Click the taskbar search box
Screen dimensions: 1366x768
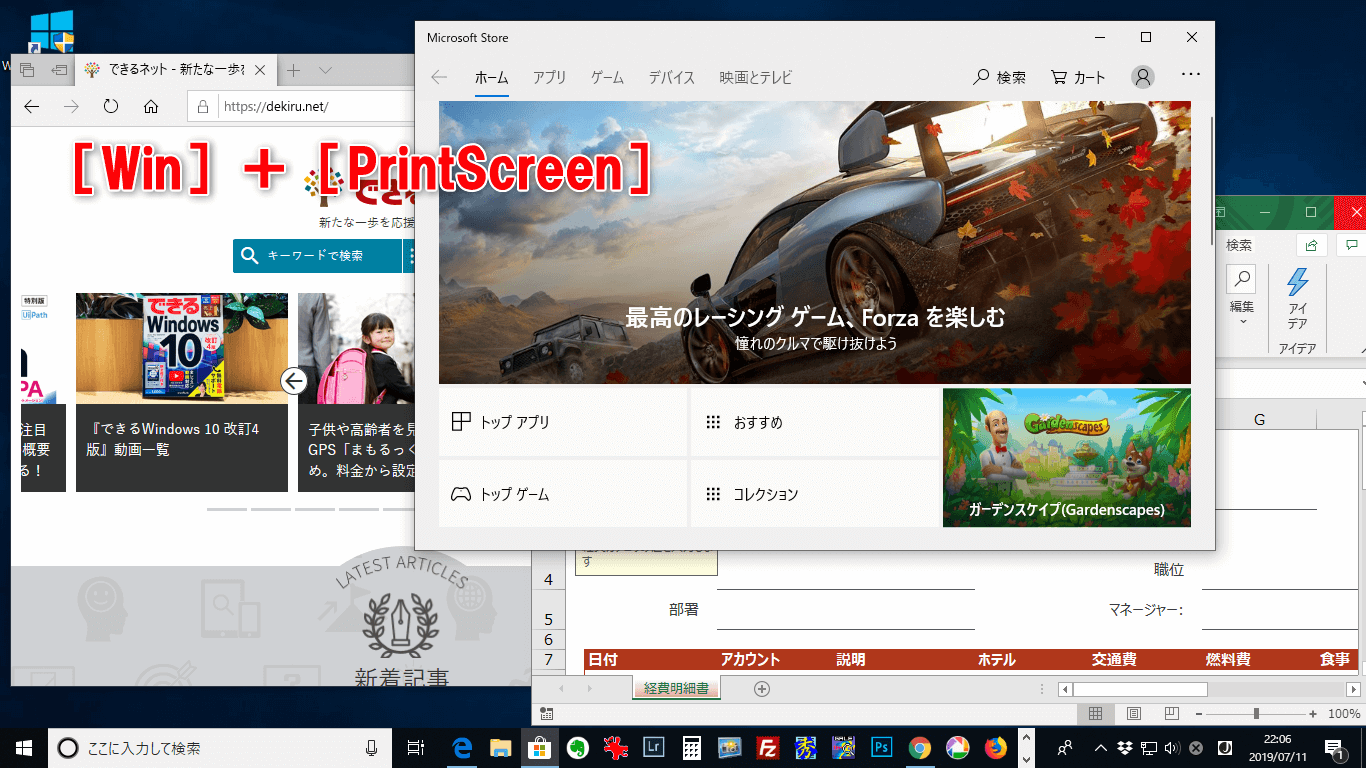218,747
